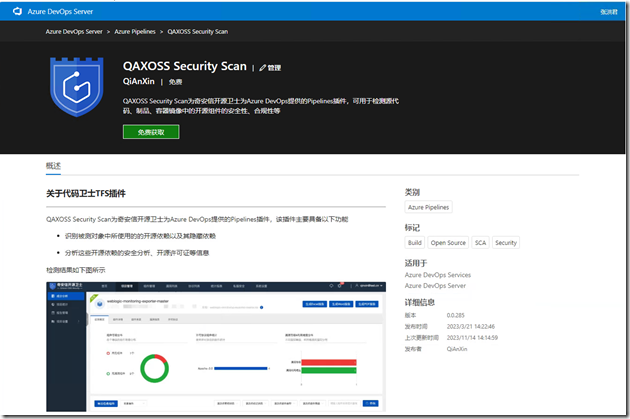The height and width of the screenshot is (419, 630).
Task: Open the user name in top-right corner
Action: pyautogui.click(x=609, y=12)
